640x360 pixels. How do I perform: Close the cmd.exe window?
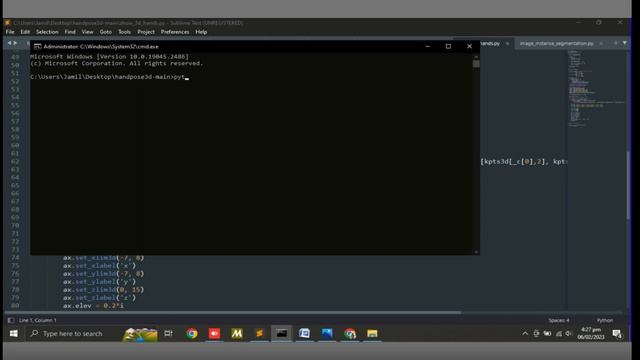click(x=469, y=47)
